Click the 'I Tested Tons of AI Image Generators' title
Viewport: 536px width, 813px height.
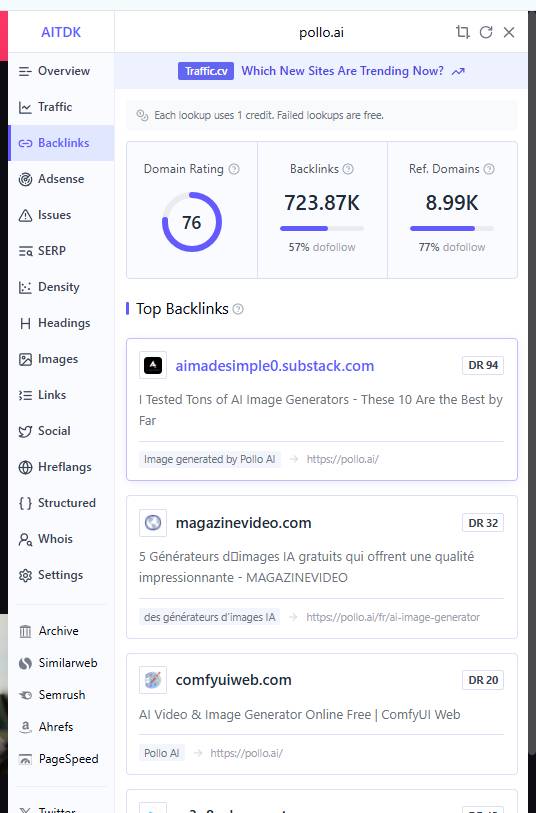[x=321, y=410]
